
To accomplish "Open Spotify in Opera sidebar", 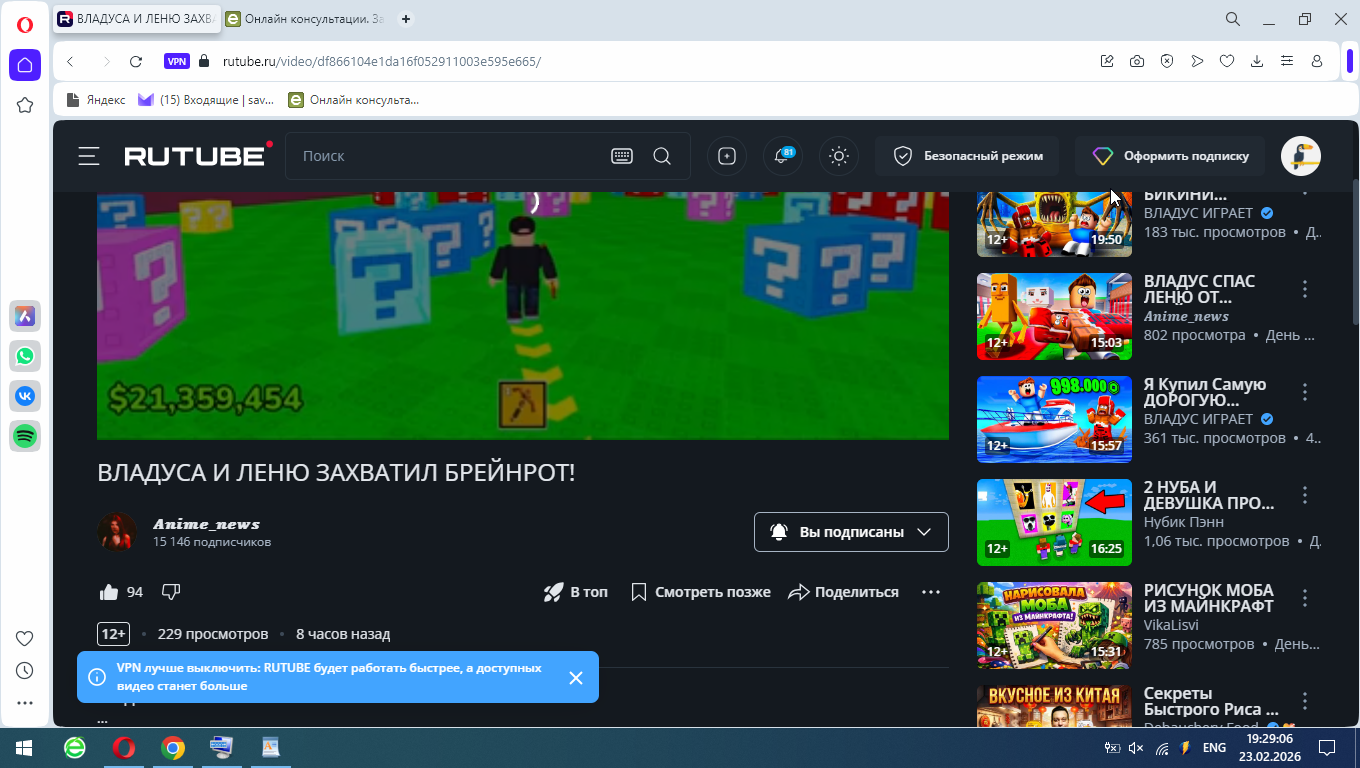I will pyautogui.click(x=25, y=435).
